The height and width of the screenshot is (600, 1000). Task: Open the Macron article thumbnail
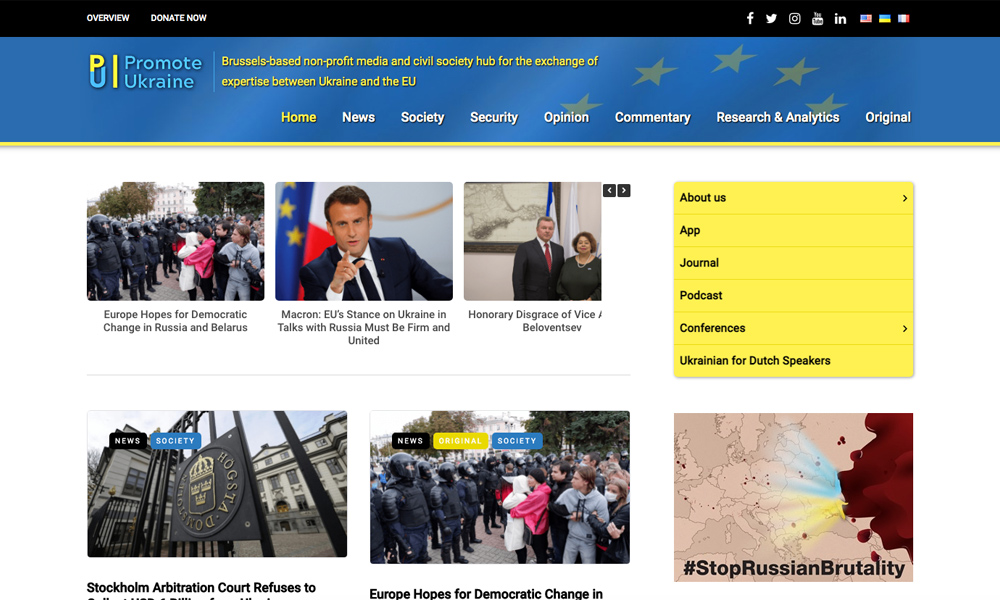pos(363,241)
